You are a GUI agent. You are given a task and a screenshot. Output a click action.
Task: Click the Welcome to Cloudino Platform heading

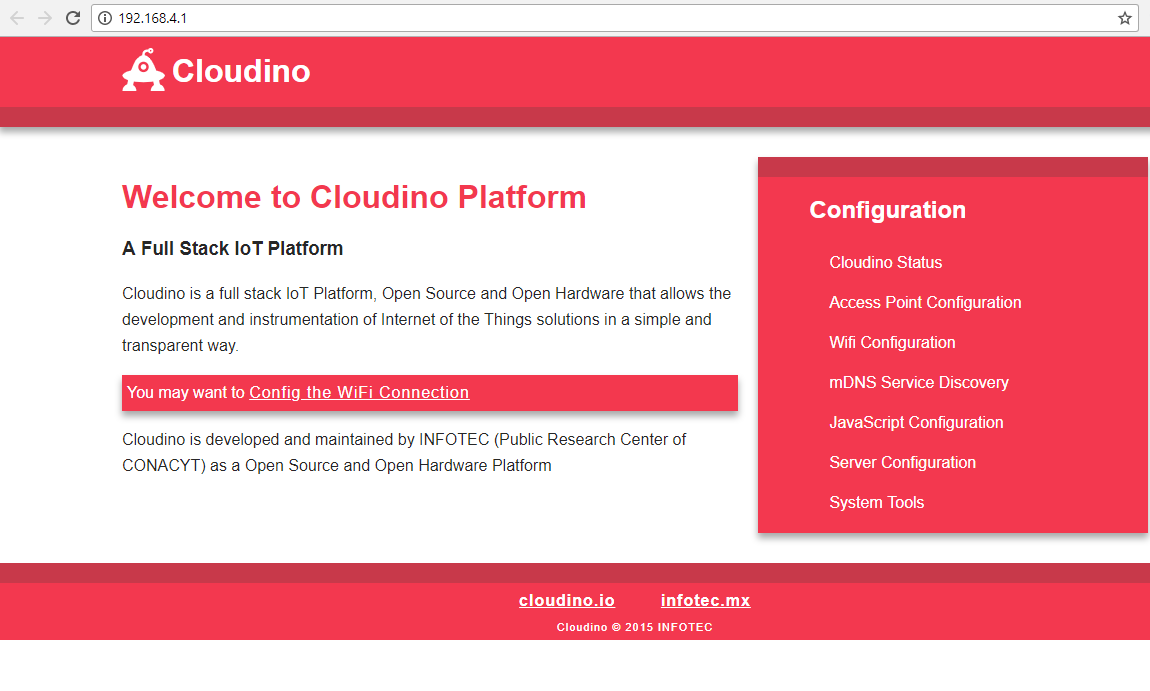click(x=354, y=197)
